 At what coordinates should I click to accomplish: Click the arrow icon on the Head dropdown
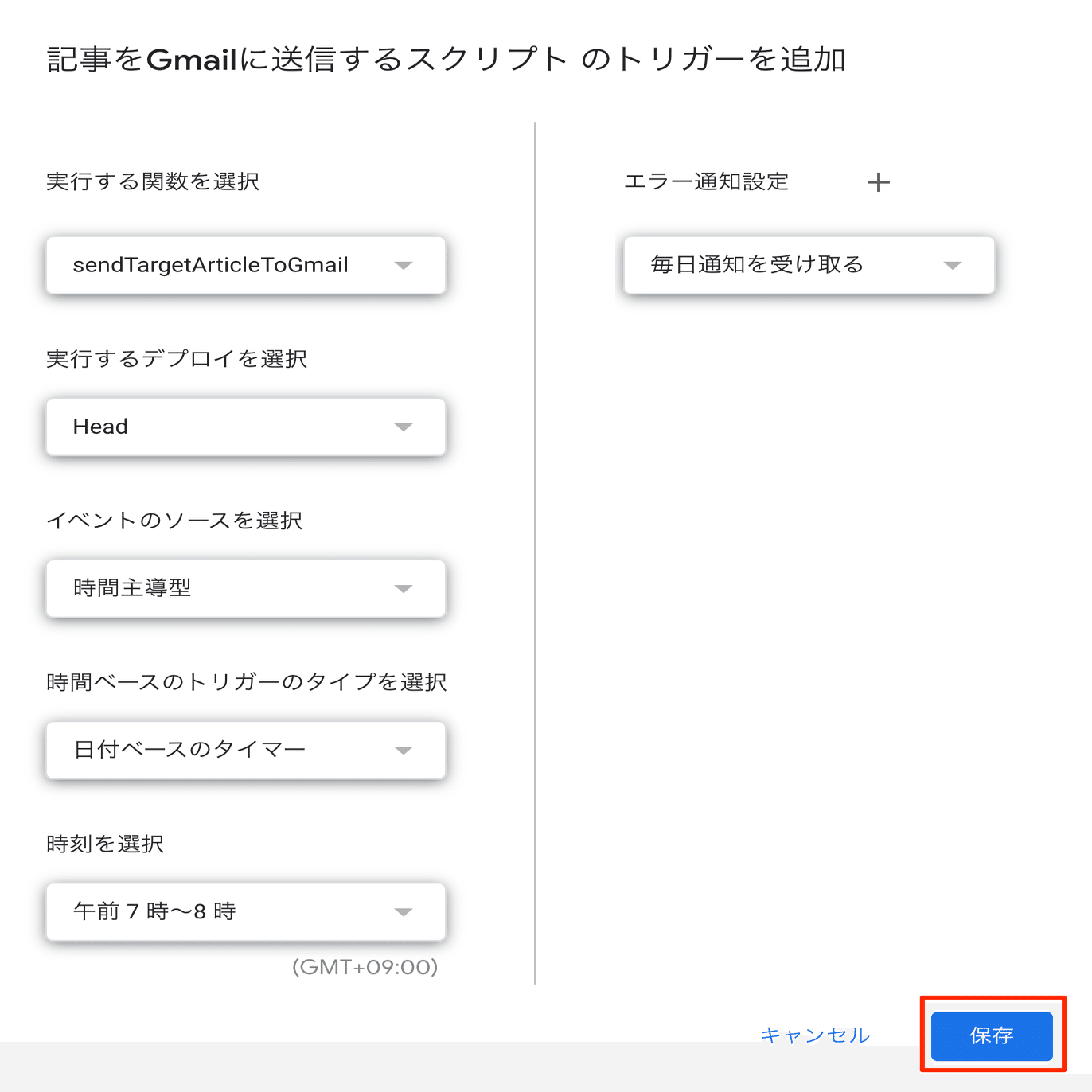404,427
